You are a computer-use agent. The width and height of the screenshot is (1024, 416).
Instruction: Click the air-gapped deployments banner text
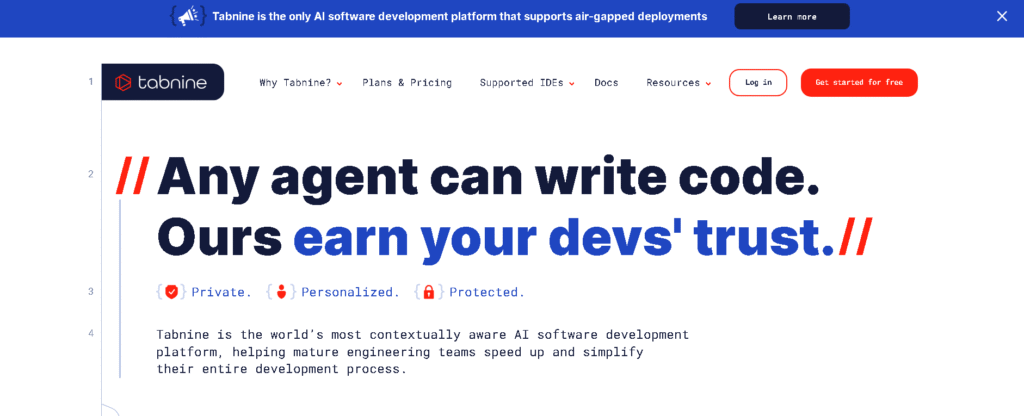click(459, 16)
